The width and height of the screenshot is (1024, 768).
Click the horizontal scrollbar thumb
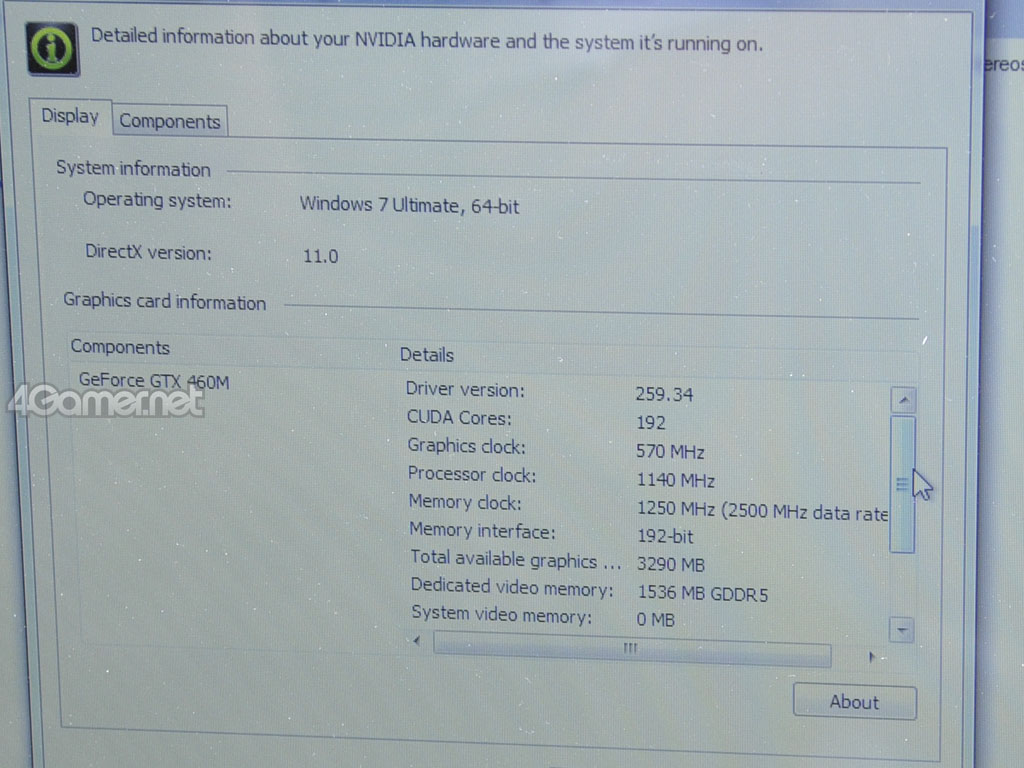632,648
